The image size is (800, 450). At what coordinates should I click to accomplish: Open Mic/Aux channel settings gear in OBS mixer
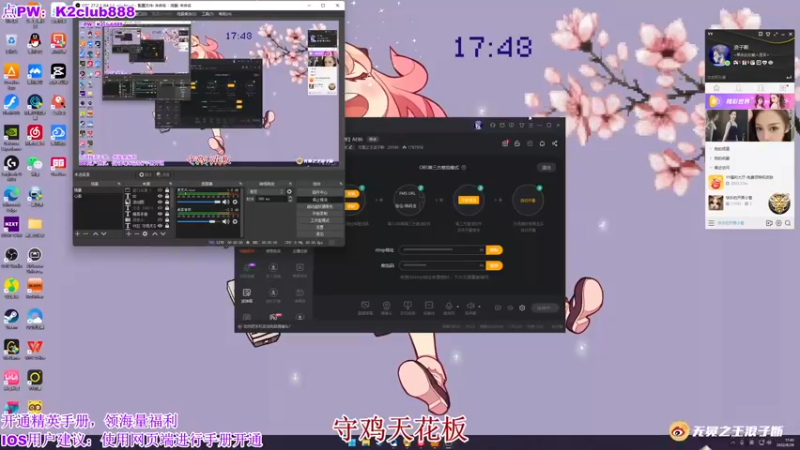tap(235, 202)
